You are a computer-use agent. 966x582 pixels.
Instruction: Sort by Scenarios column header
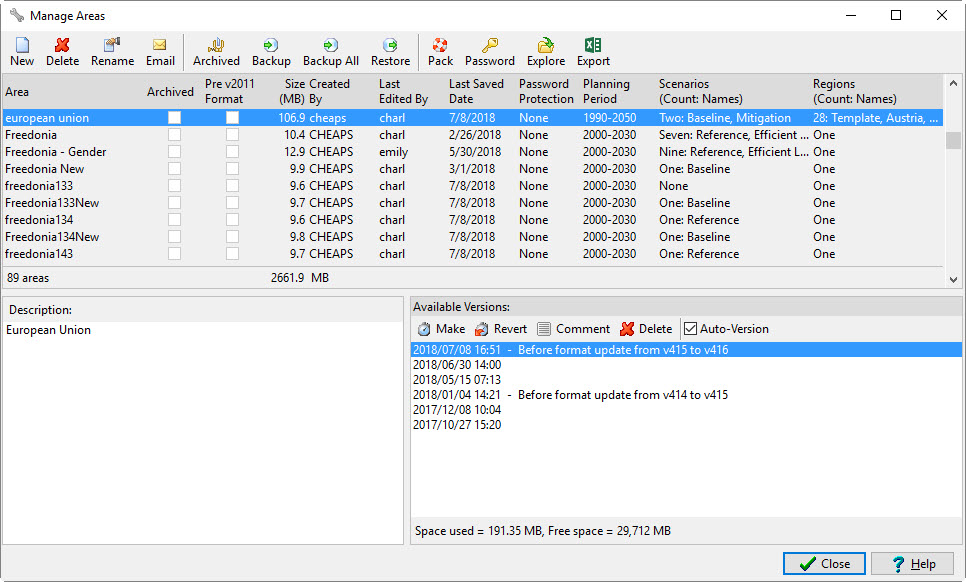click(700, 91)
